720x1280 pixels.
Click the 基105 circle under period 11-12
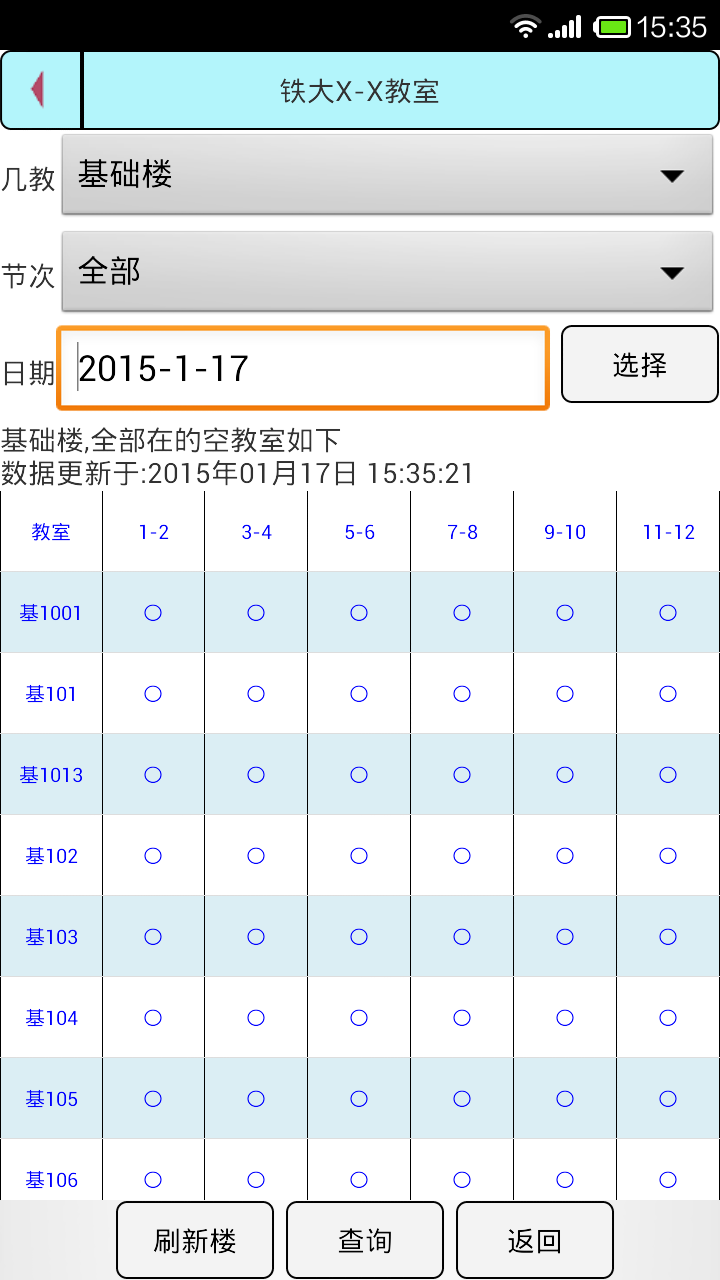click(668, 1099)
